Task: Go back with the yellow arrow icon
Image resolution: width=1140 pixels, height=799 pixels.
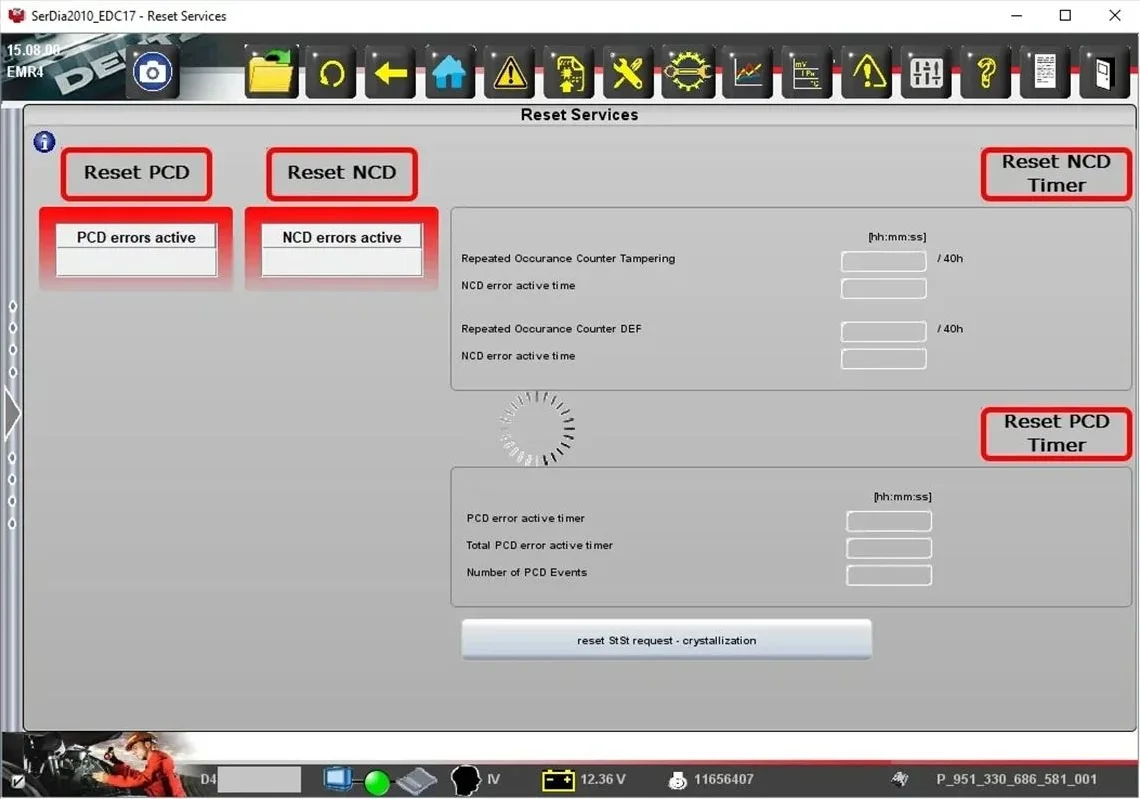Action: 390,71
